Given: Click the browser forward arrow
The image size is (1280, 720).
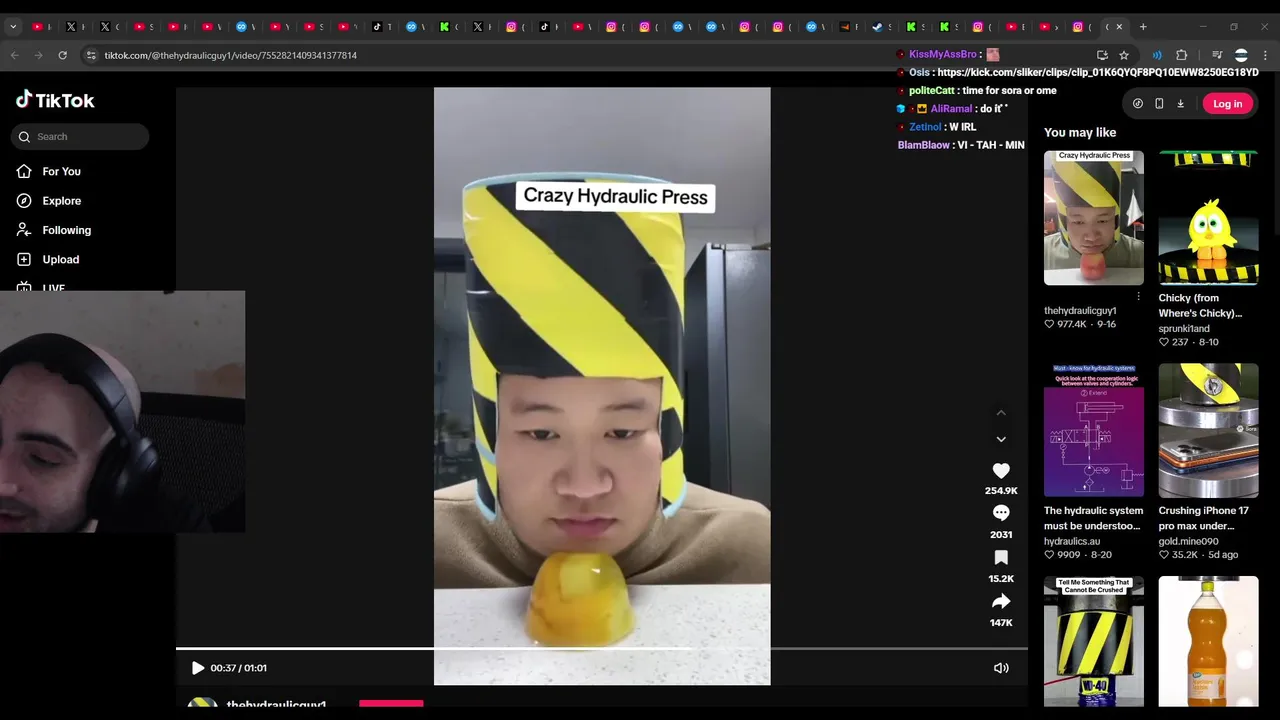Looking at the screenshot, I should pyautogui.click(x=38, y=55).
